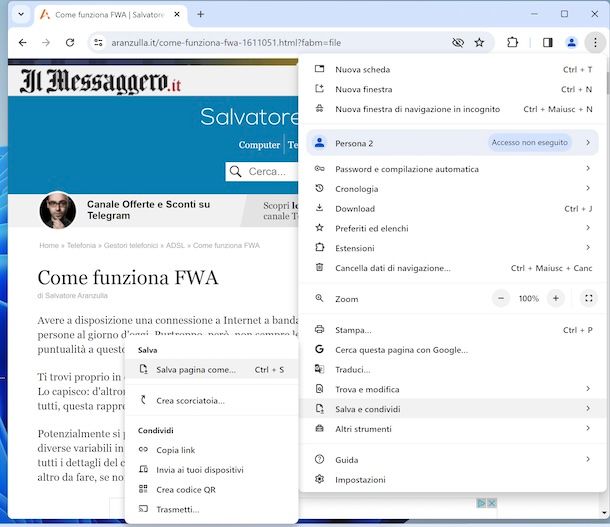The width and height of the screenshot is (610, 527).
Task: Go forward with the arrow icon
Action: (46, 42)
